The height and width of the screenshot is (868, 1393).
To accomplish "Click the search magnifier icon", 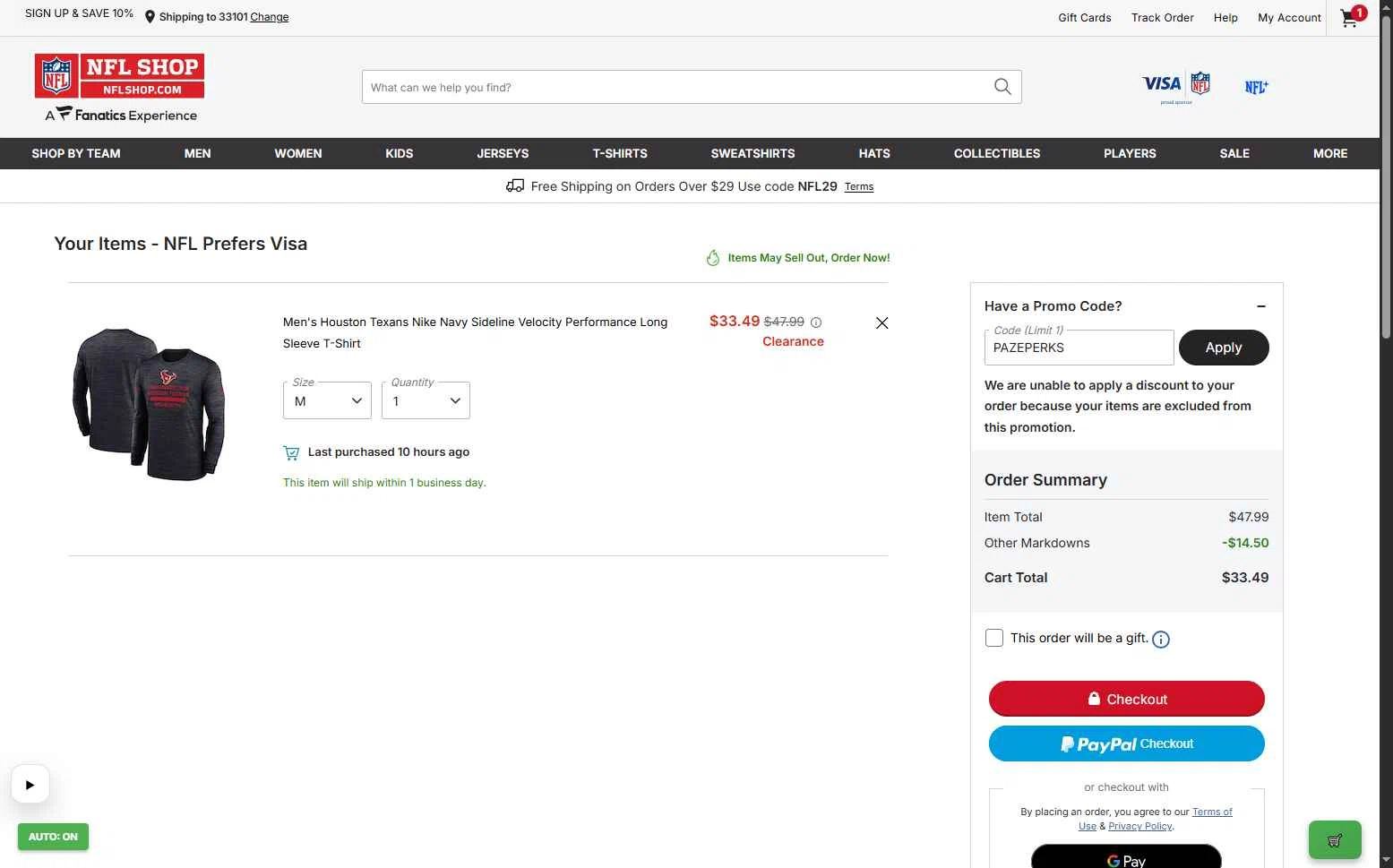I will pyautogui.click(x=1002, y=87).
